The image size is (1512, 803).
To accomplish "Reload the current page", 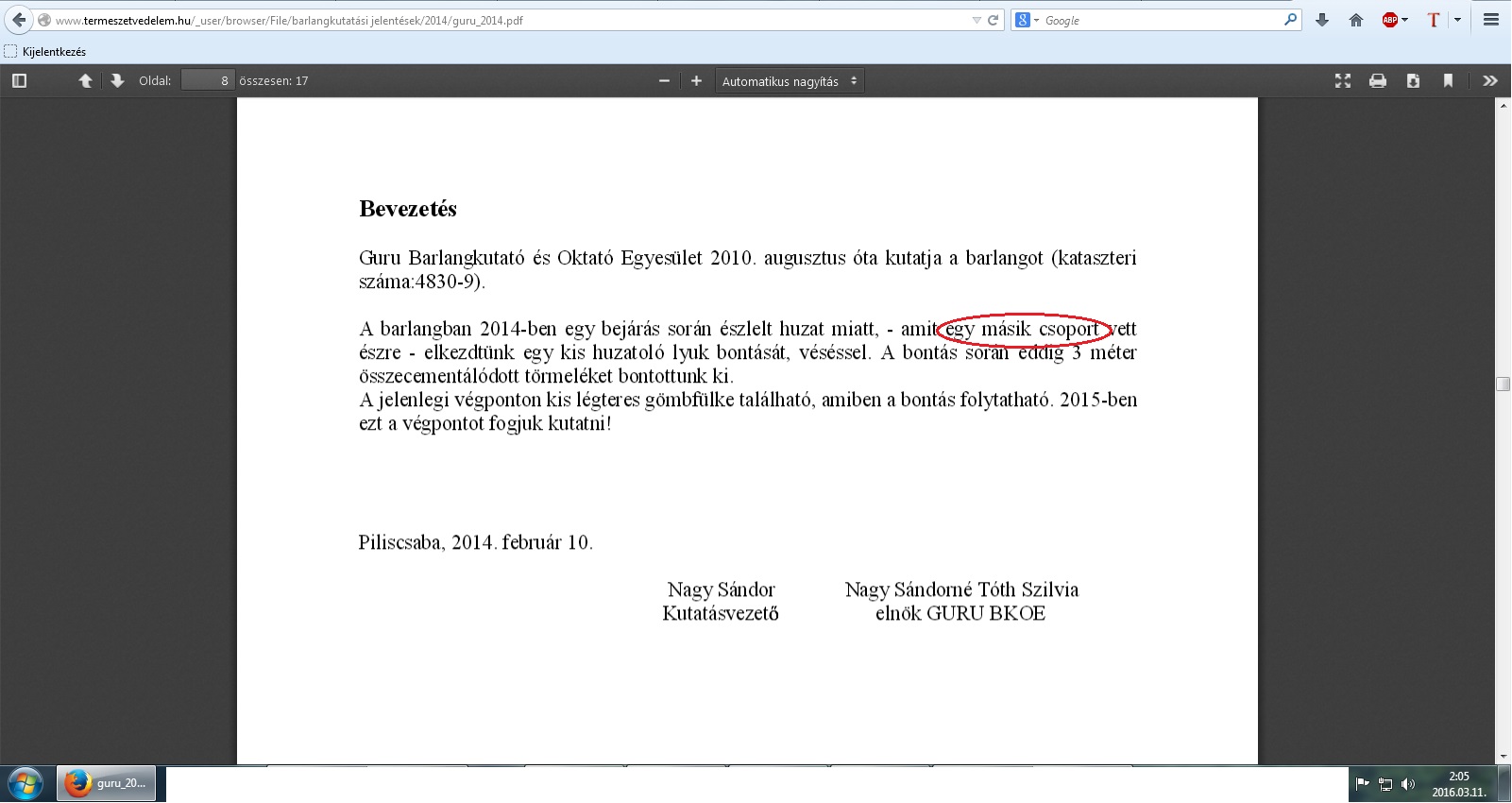I will click(x=993, y=20).
